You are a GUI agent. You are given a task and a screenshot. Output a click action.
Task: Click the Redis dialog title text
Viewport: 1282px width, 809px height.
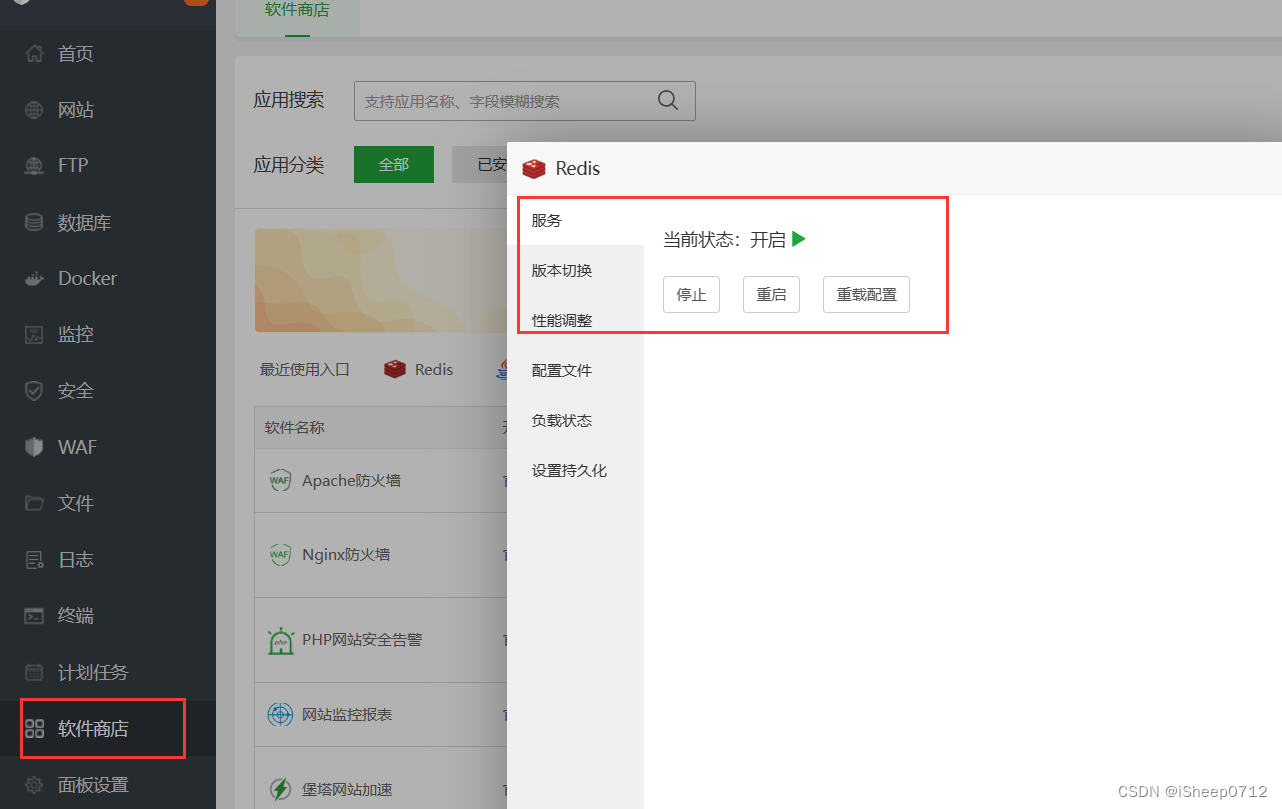click(x=578, y=169)
